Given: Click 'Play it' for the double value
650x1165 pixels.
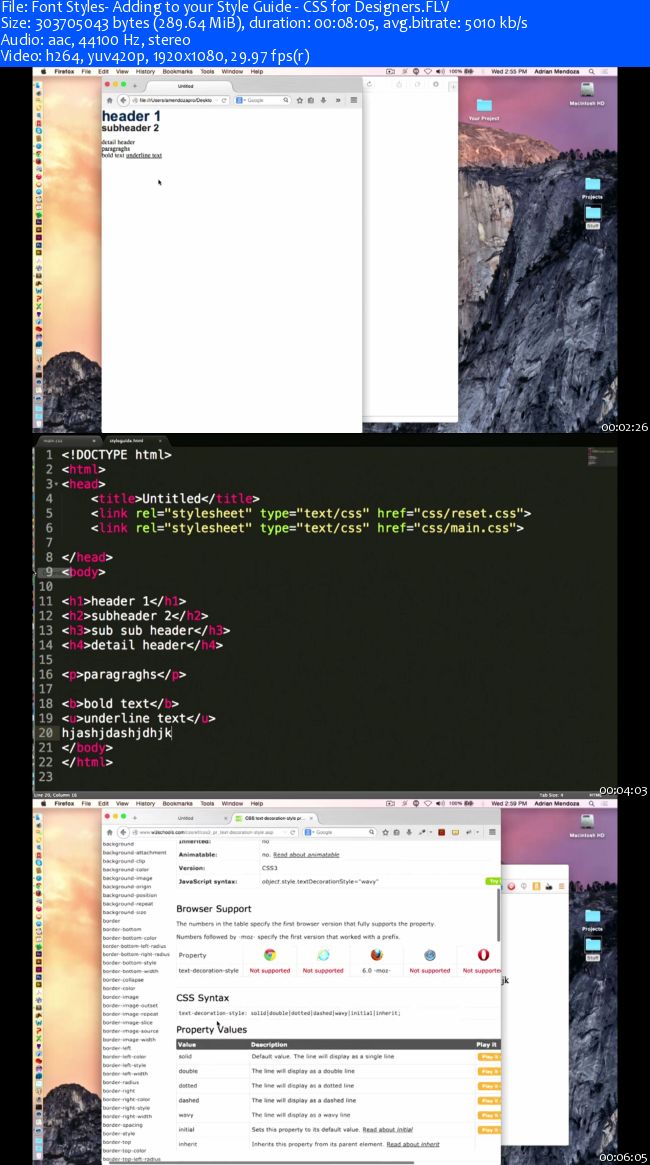Looking at the screenshot, I should pos(489,1071).
